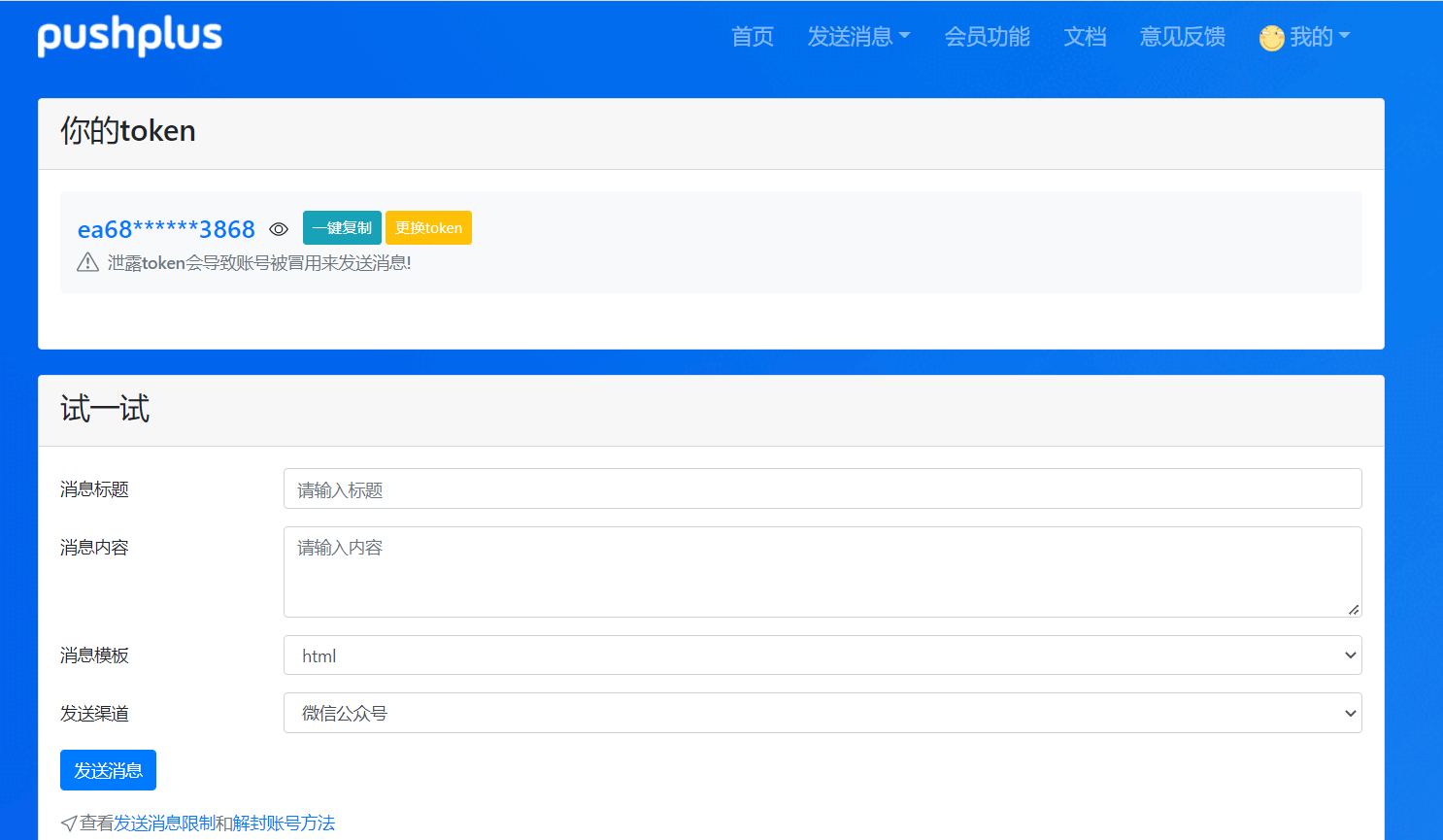Click the 泄露token warning text

tap(259, 263)
